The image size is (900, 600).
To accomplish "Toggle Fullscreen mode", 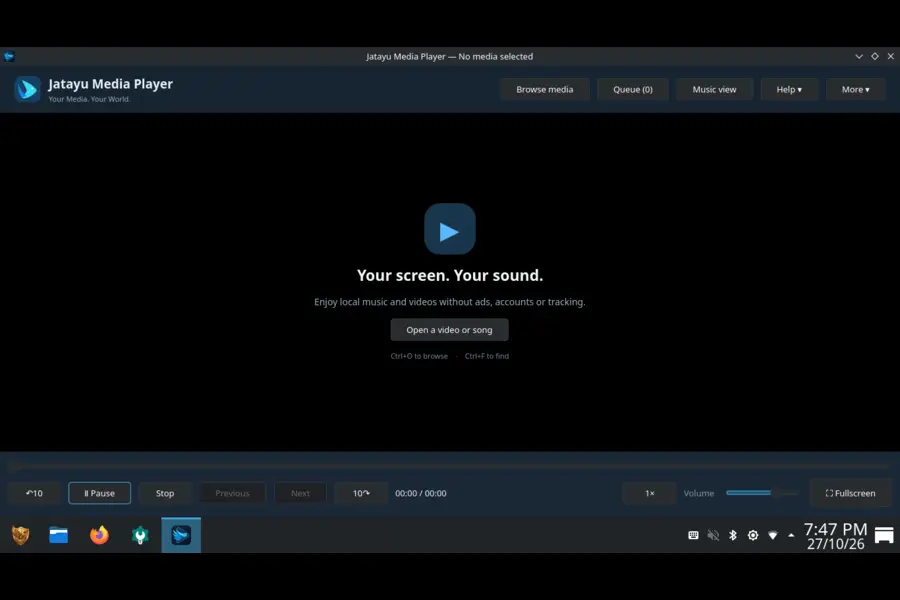I will pyautogui.click(x=850, y=493).
